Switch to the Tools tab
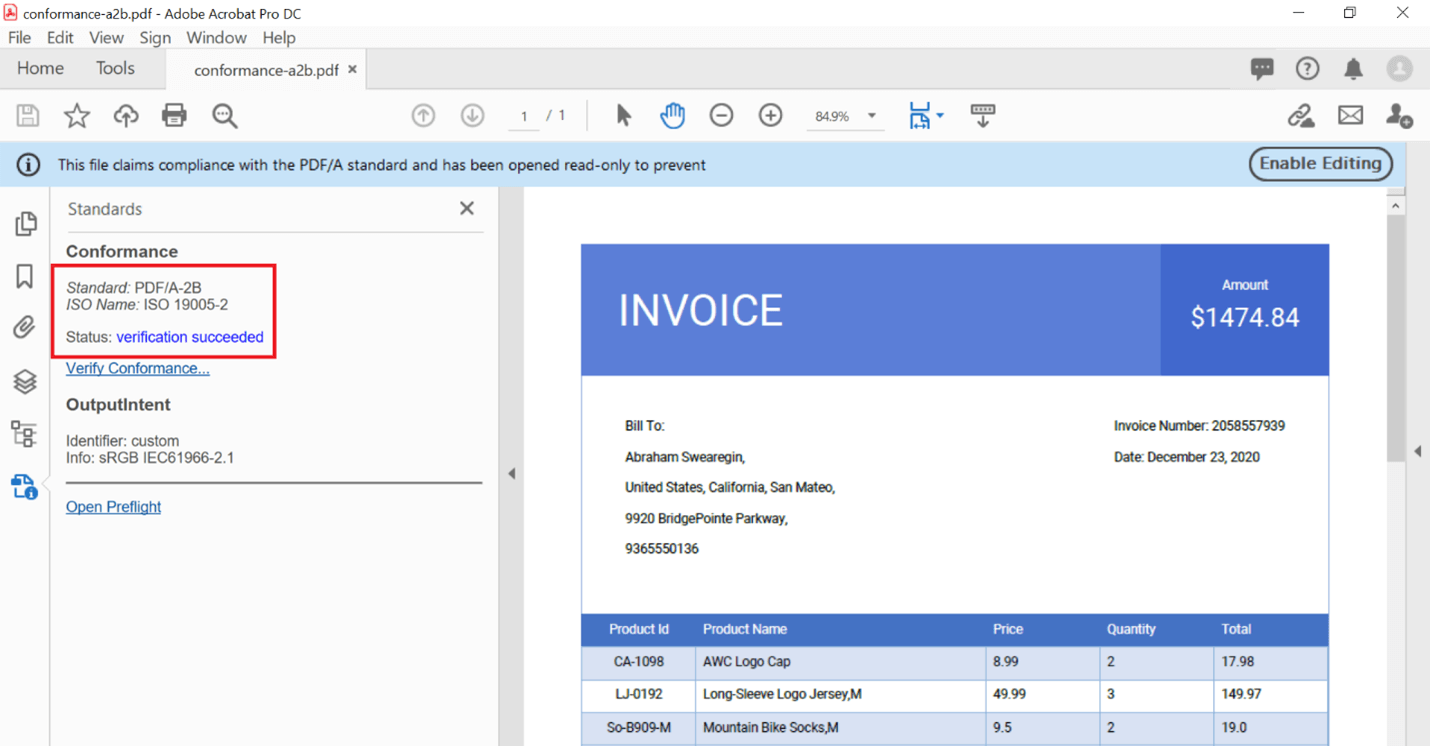The width and height of the screenshot is (1430, 746). [x=115, y=69]
